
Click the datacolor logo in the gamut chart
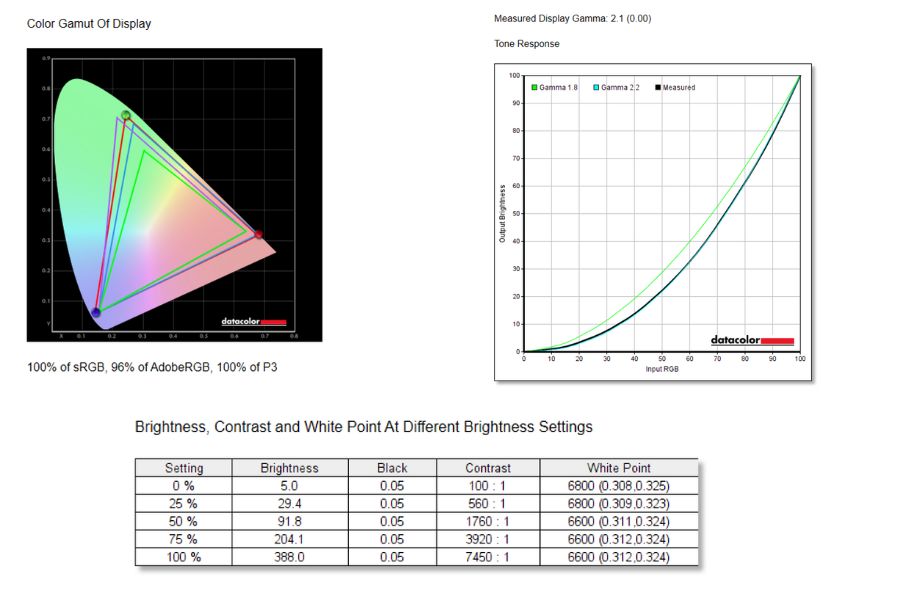[254, 322]
